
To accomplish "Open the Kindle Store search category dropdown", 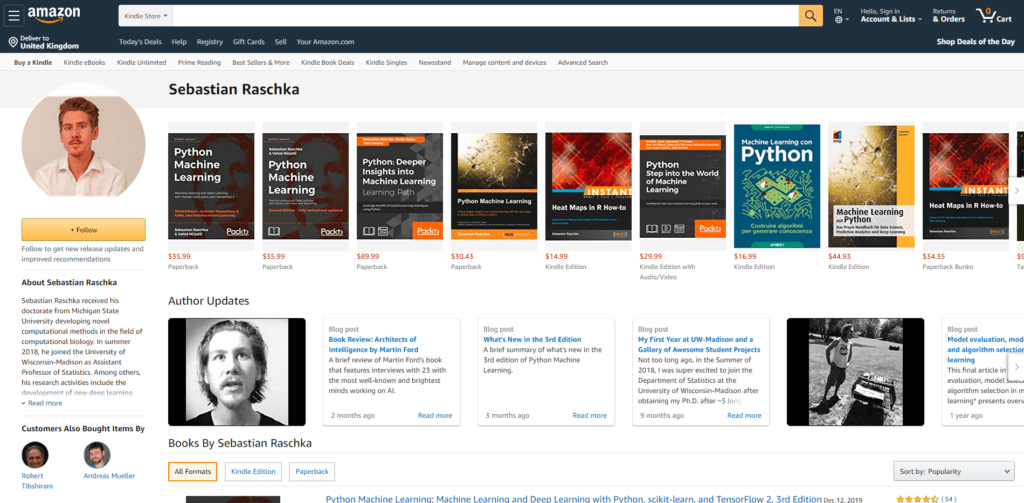I will (x=146, y=16).
